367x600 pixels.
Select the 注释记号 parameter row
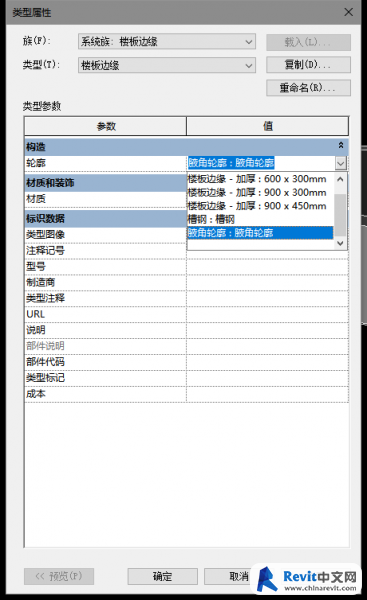pos(105,251)
